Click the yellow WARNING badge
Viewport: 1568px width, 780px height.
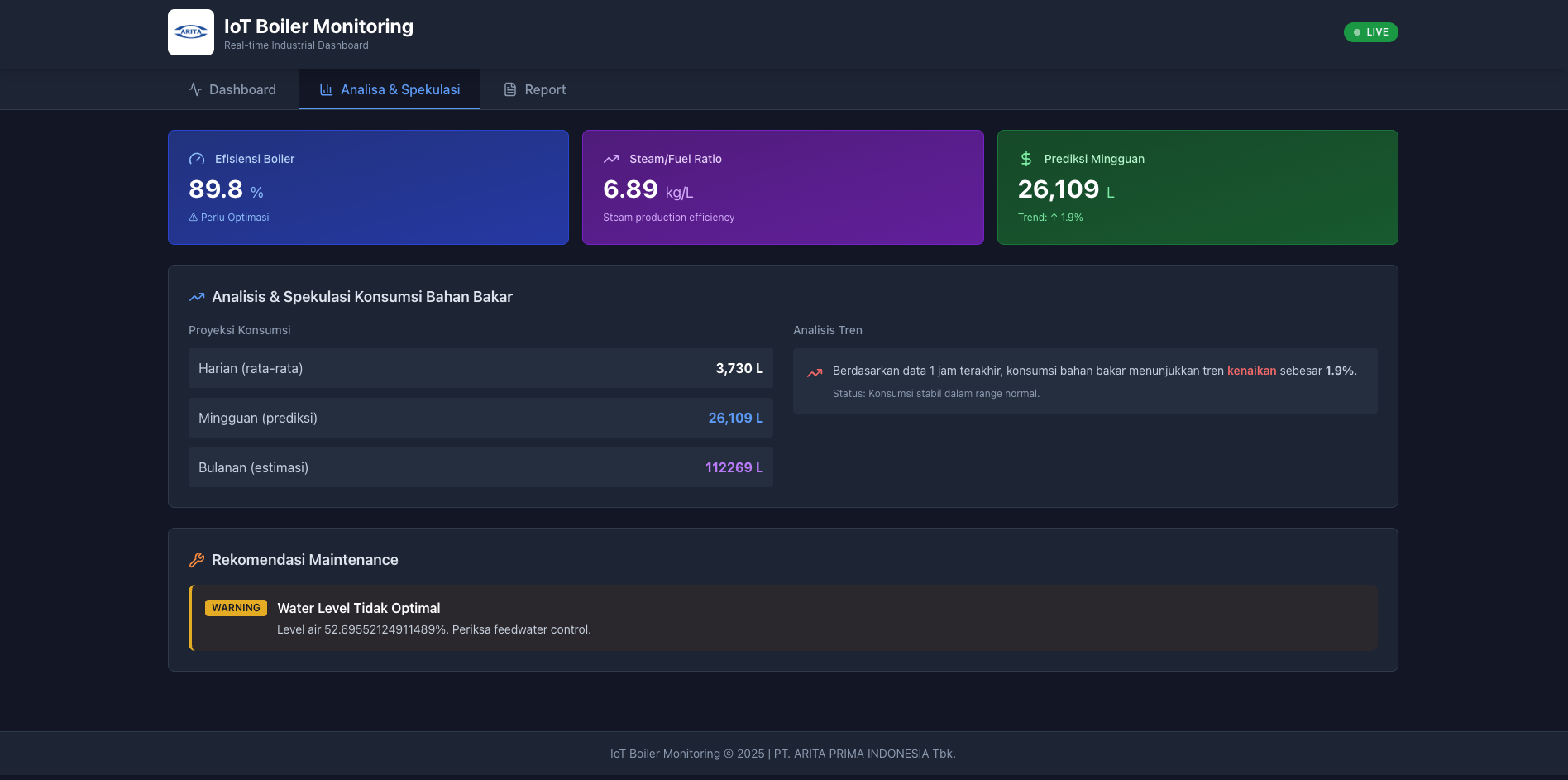[236, 608]
